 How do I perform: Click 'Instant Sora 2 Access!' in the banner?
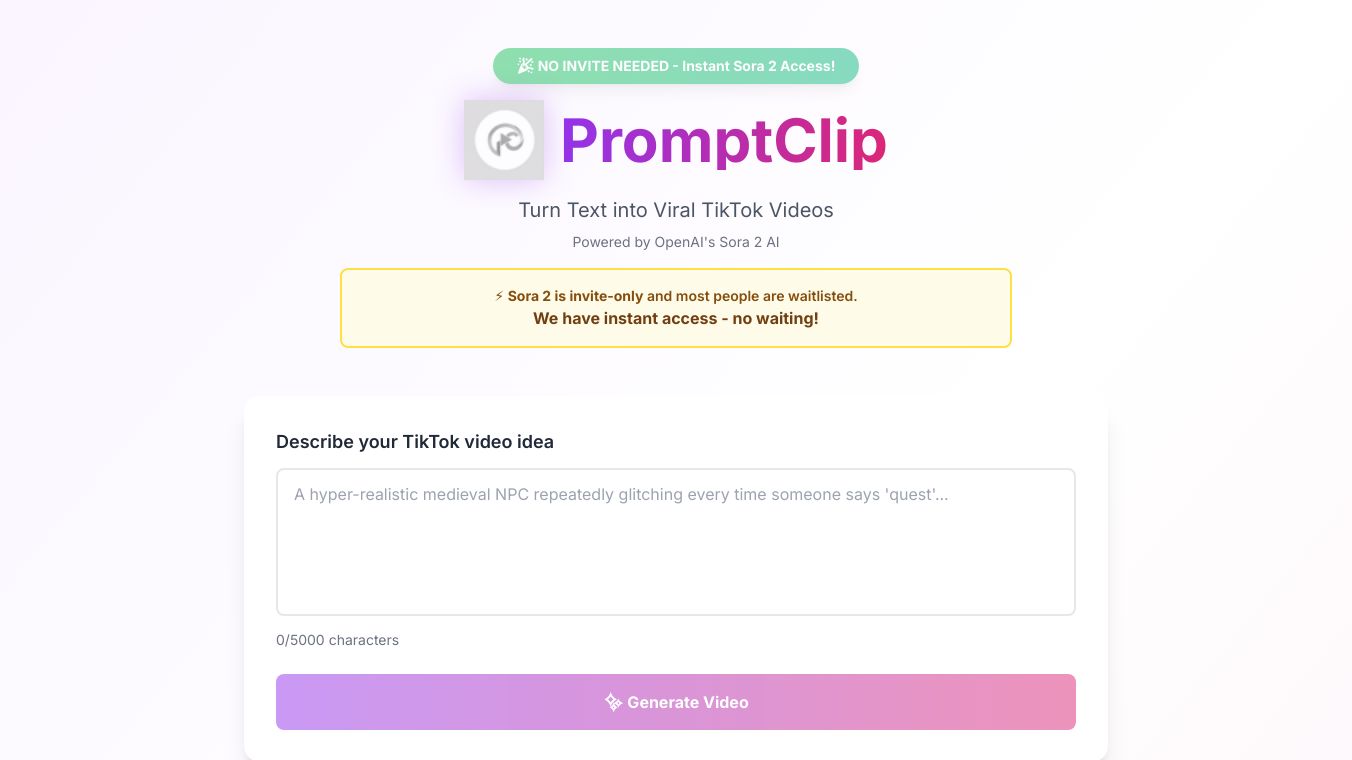758,66
